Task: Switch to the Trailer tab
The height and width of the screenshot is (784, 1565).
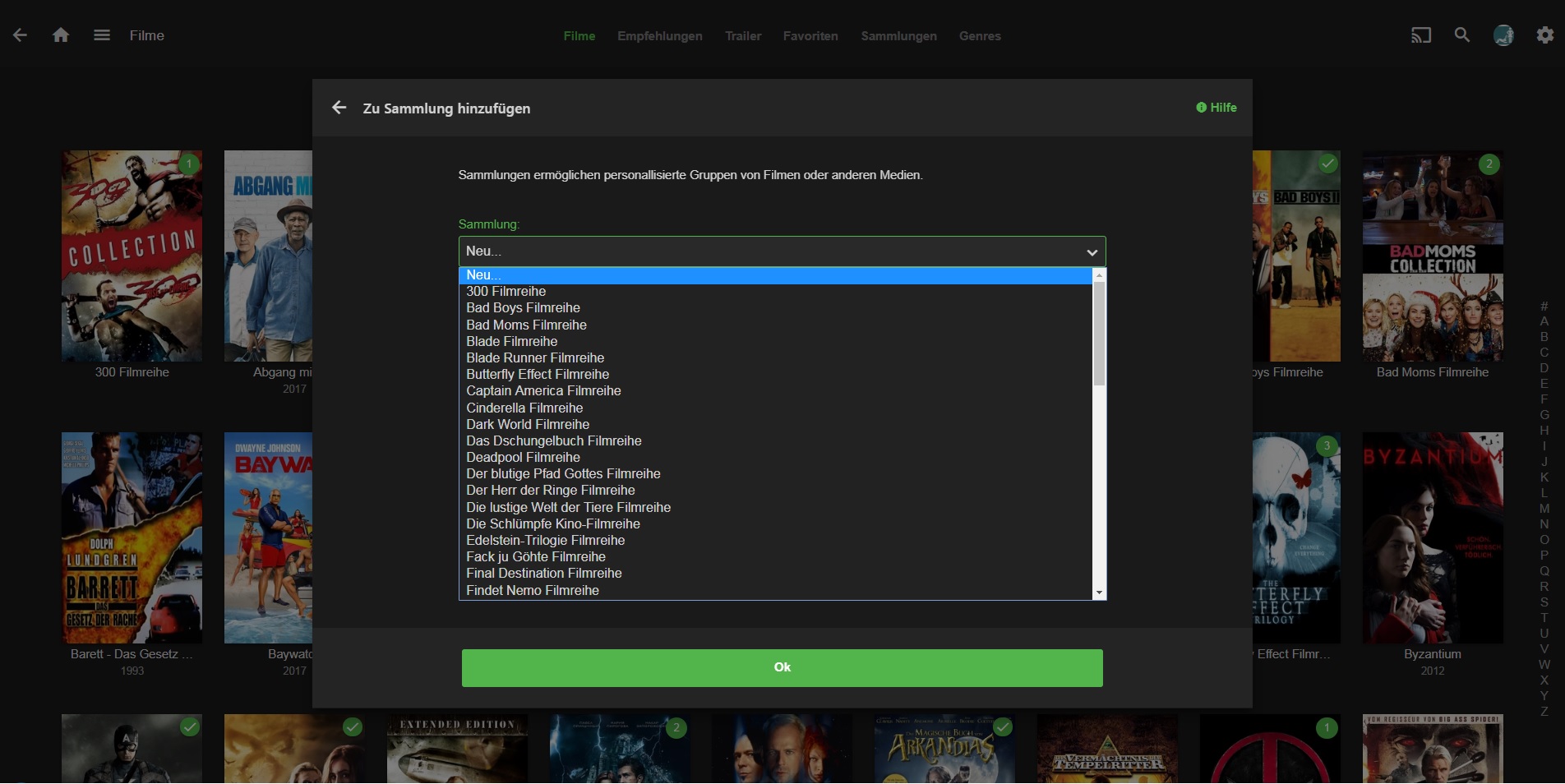Action: click(743, 36)
